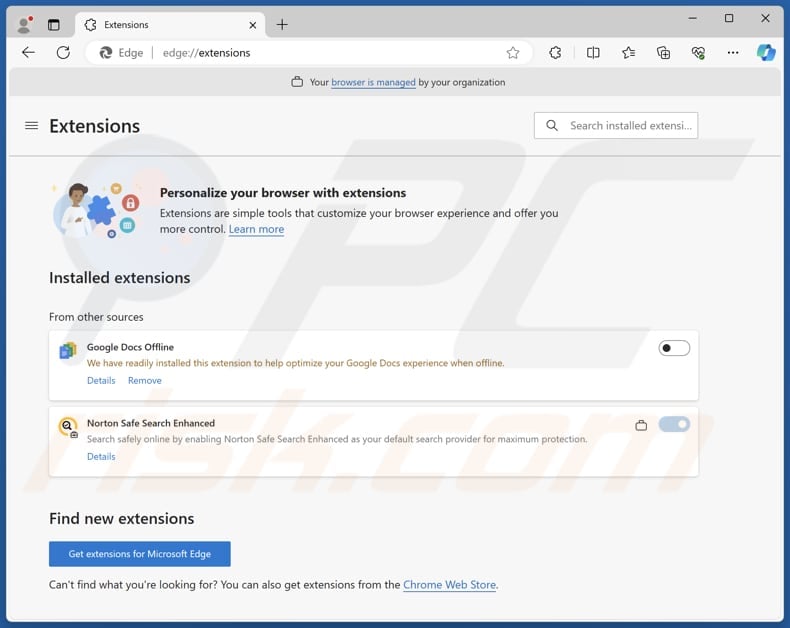Click the Google Docs Offline extension icon
Screen dimensions: 790x628
pos(68,350)
